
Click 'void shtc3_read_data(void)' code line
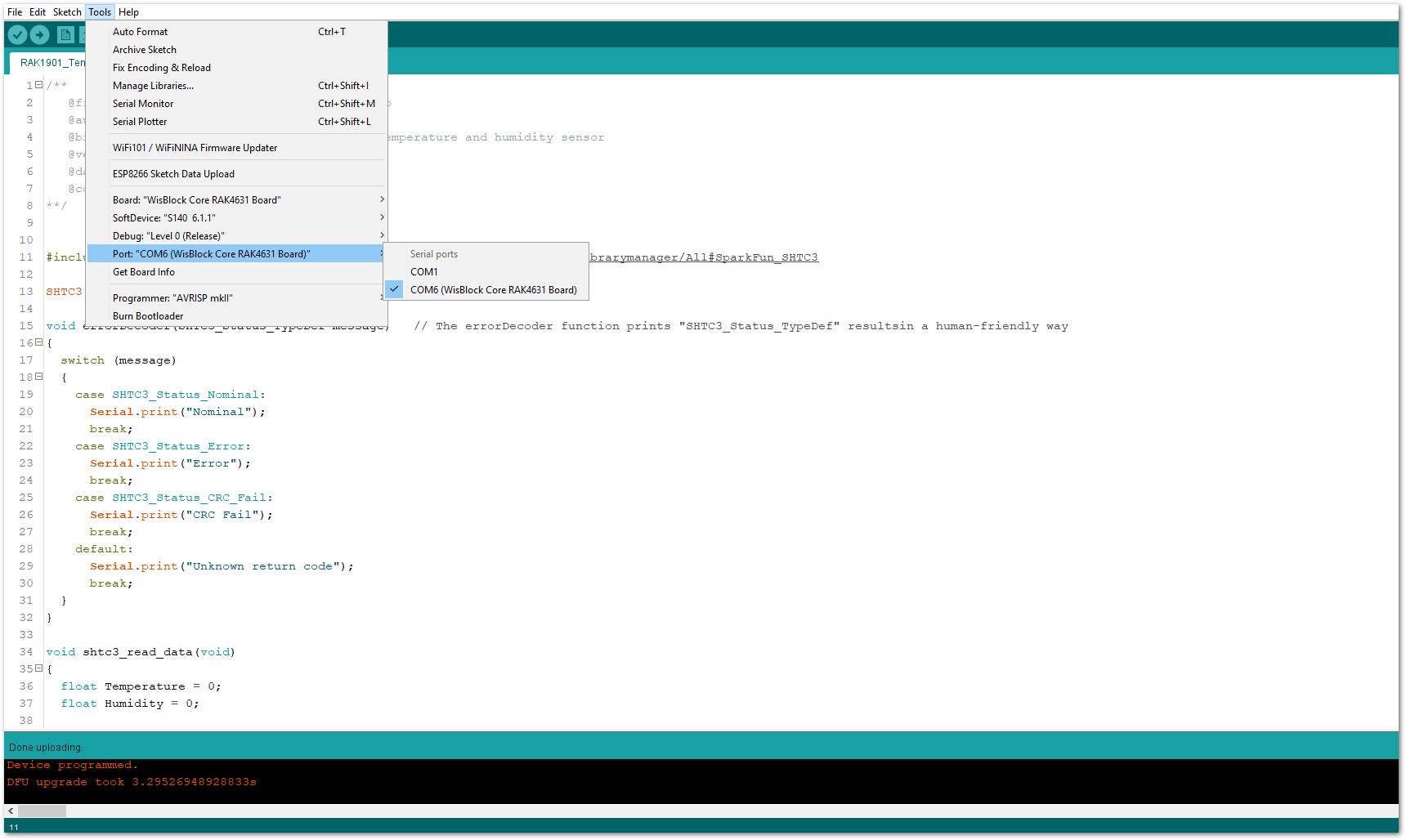click(141, 652)
